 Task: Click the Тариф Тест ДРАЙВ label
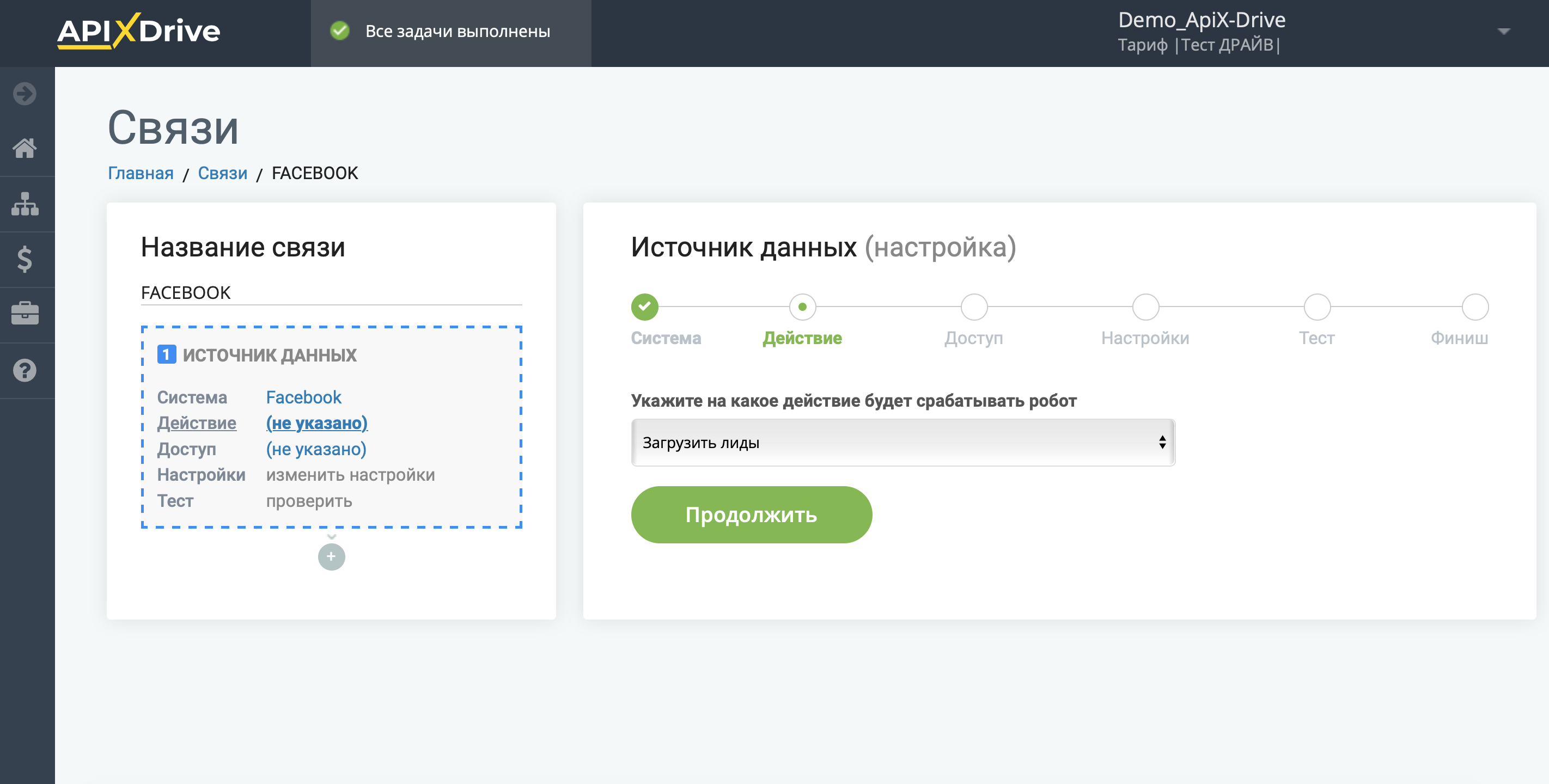1199,45
